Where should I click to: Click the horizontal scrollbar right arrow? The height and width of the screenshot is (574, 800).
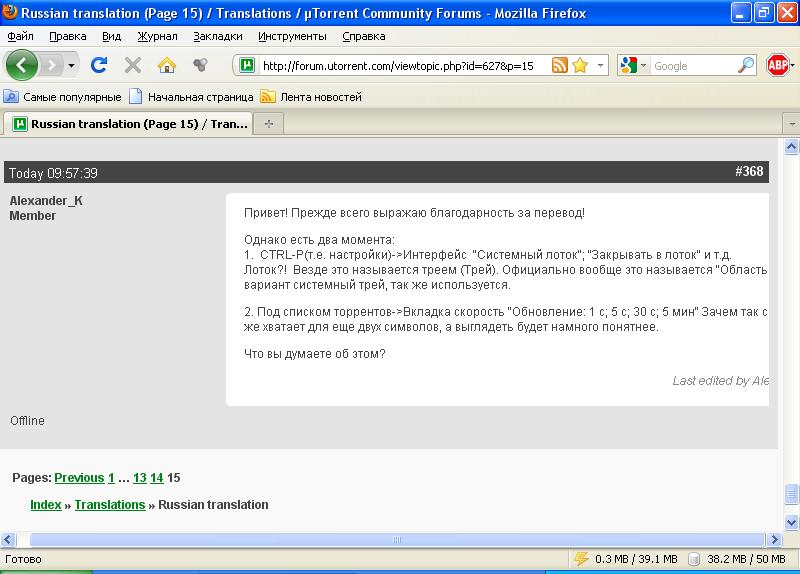774,539
